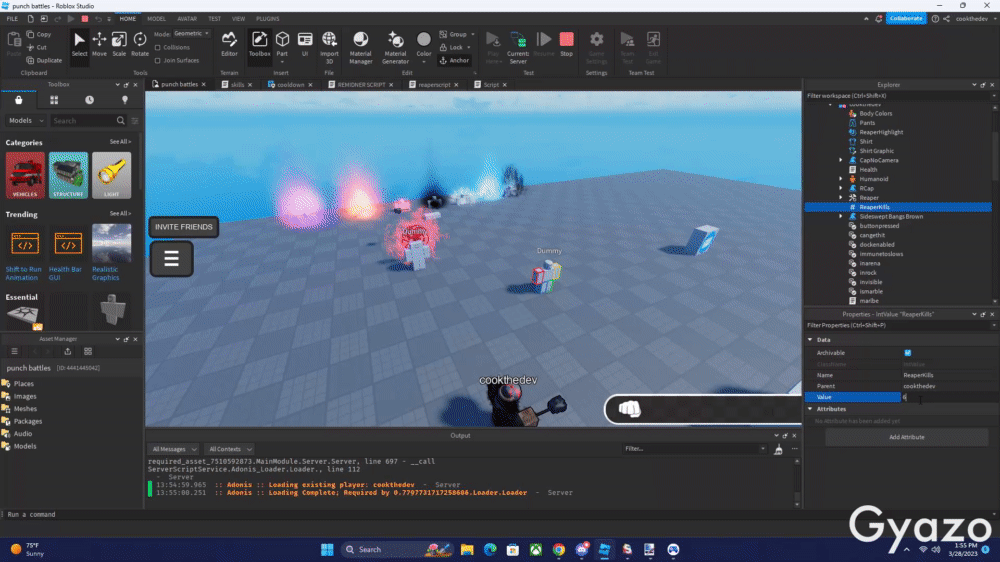The image size is (1000, 562).
Task: Select the Vehicles category thumbnail
Action: [26, 175]
